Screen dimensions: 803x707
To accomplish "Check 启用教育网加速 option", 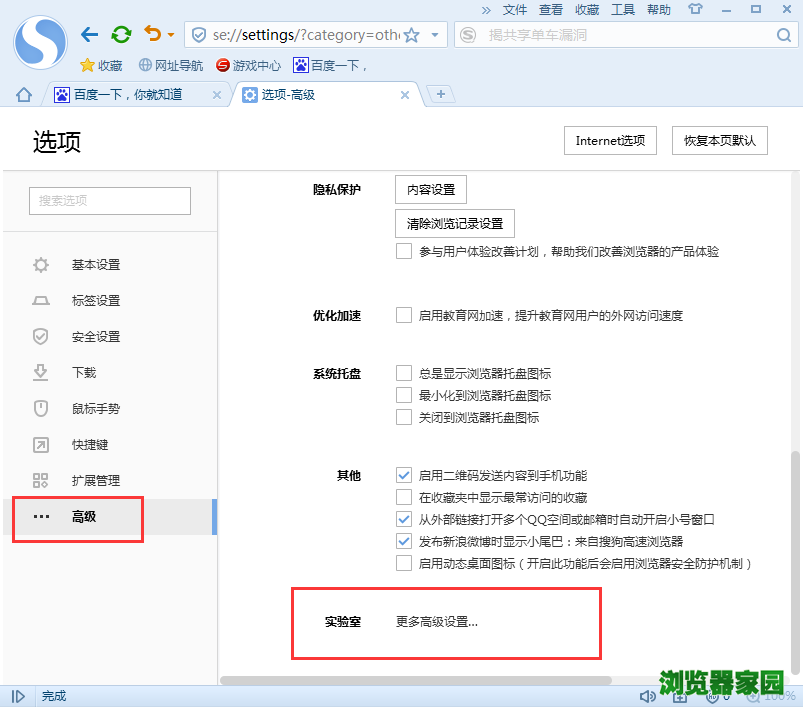I will [x=404, y=315].
